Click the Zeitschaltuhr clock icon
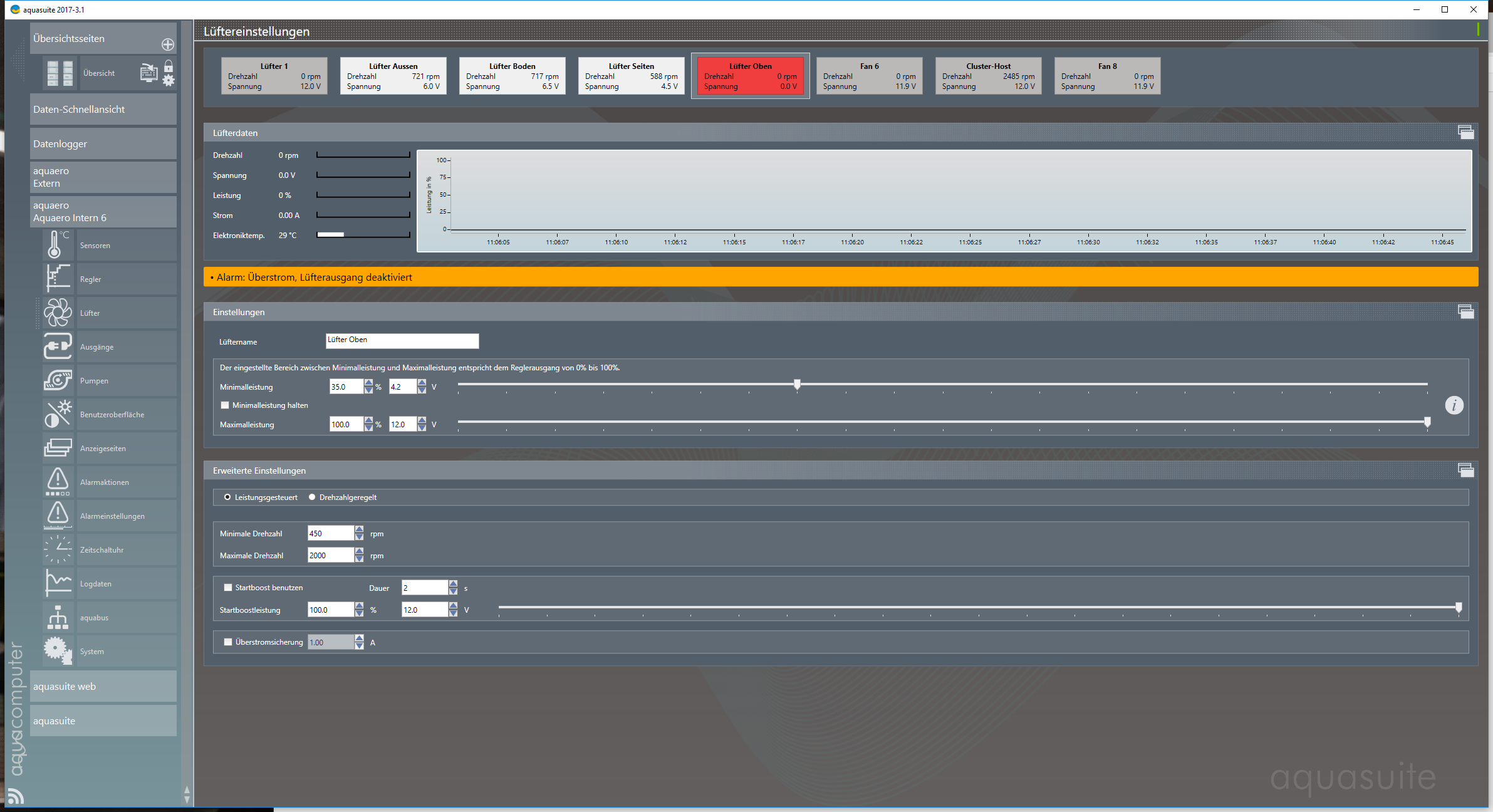This screenshot has height=812, width=1493. [x=57, y=549]
